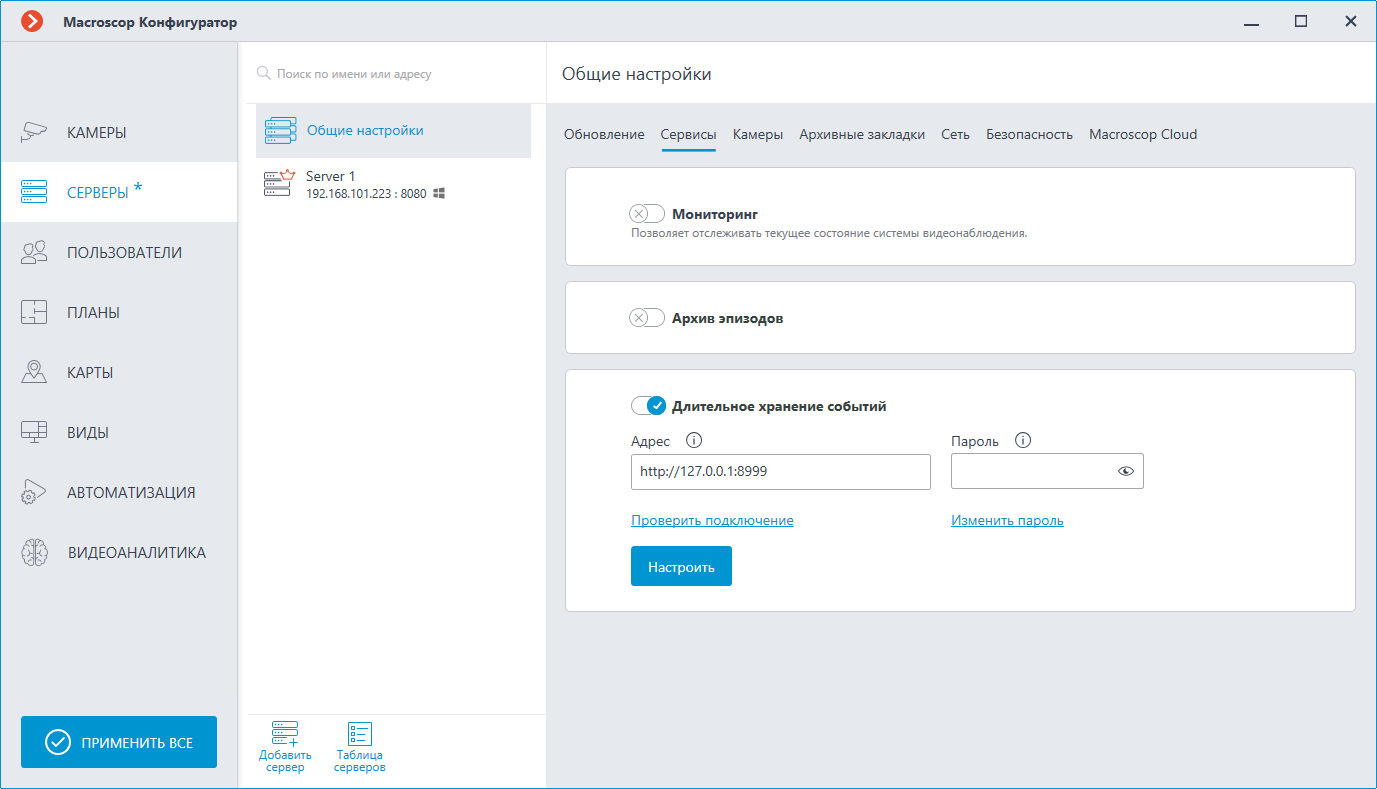
Task: Switch to the Архивные закладки tab
Action: pos(862,134)
